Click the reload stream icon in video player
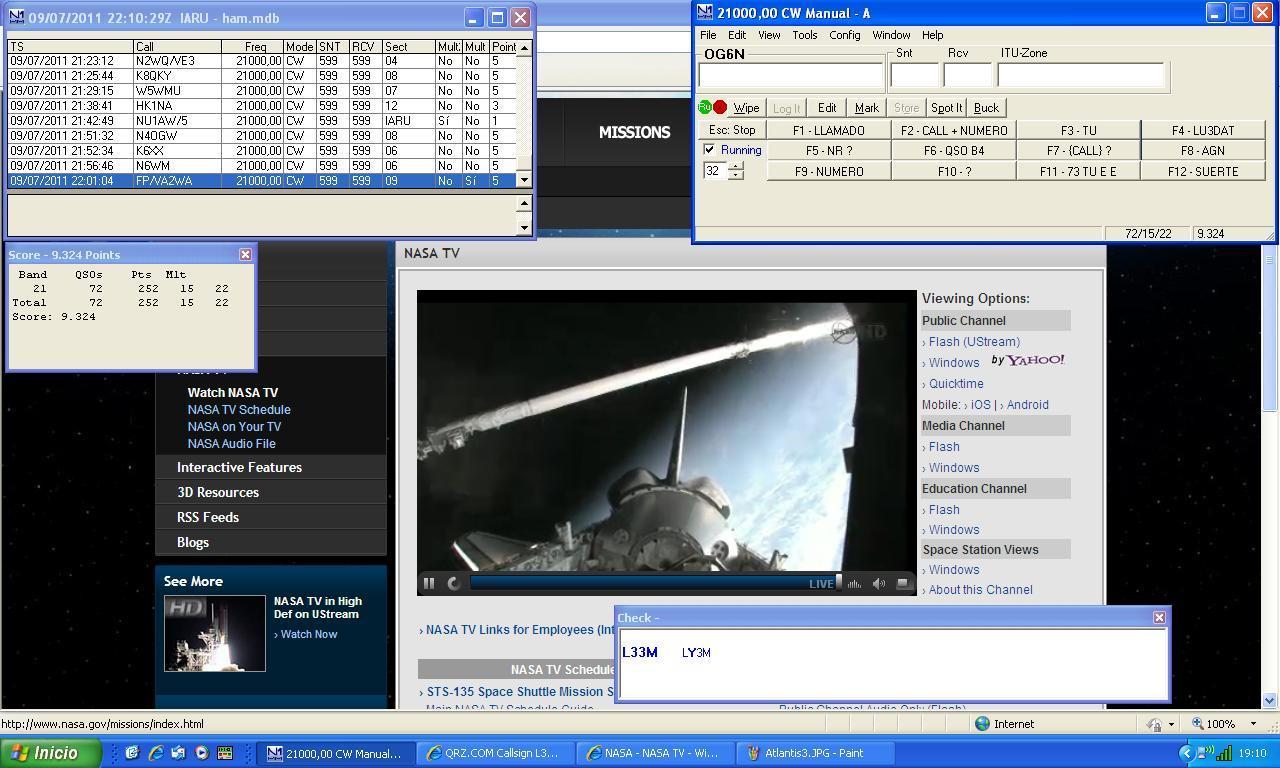1280x768 pixels. (x=453, y=583)
